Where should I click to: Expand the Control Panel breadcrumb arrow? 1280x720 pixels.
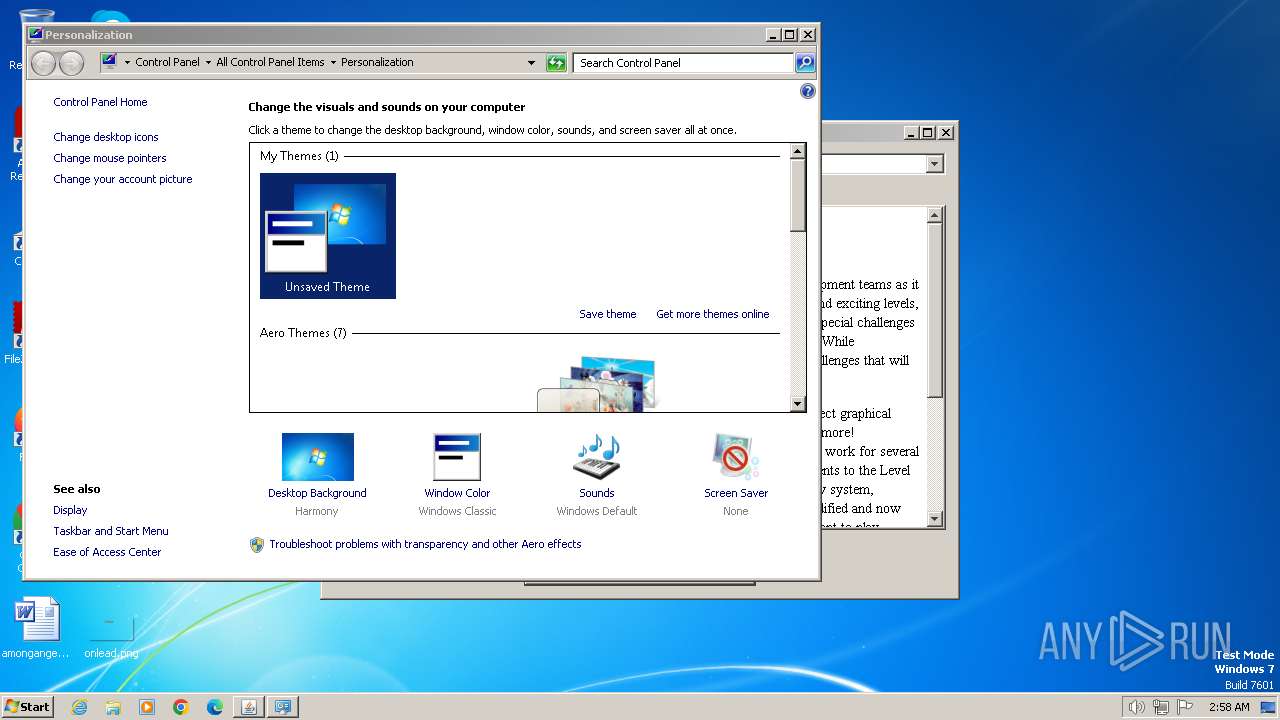click(x=208, y=62)
